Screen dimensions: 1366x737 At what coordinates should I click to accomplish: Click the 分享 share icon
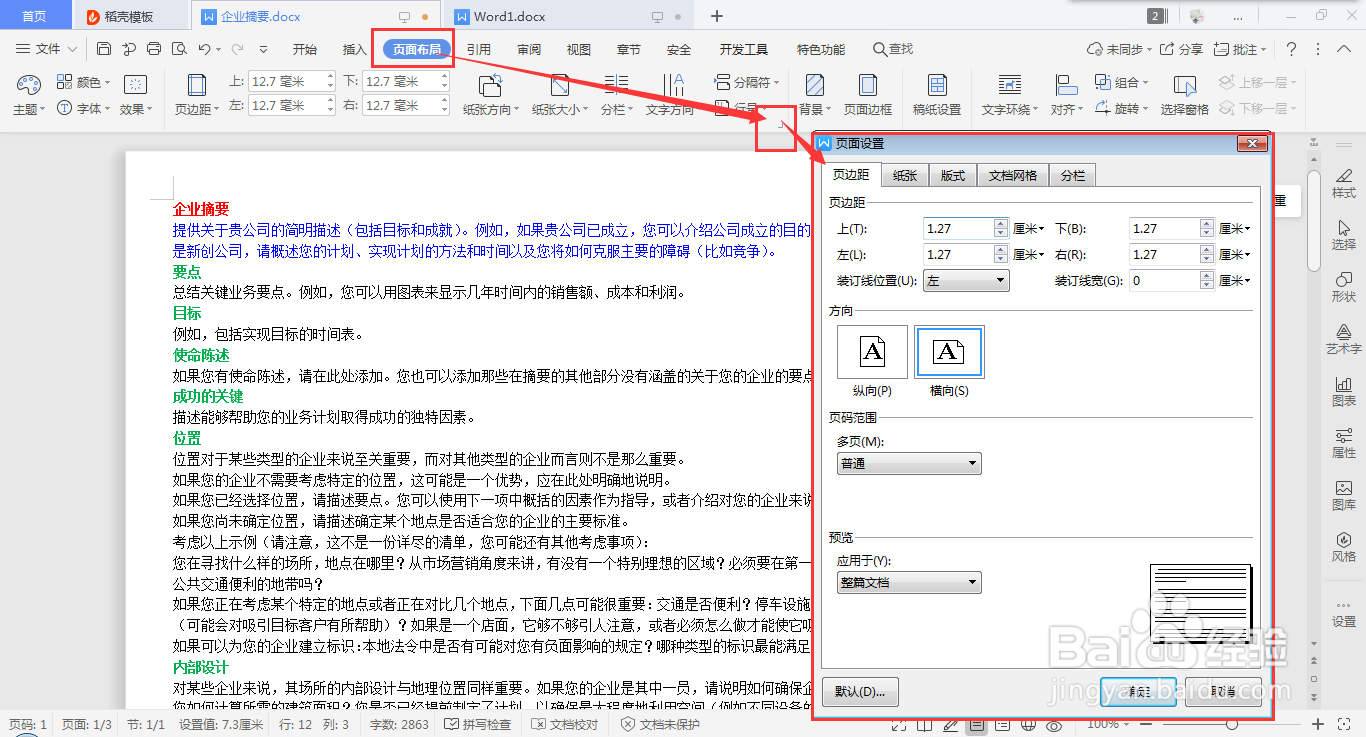coord(1181,49)
